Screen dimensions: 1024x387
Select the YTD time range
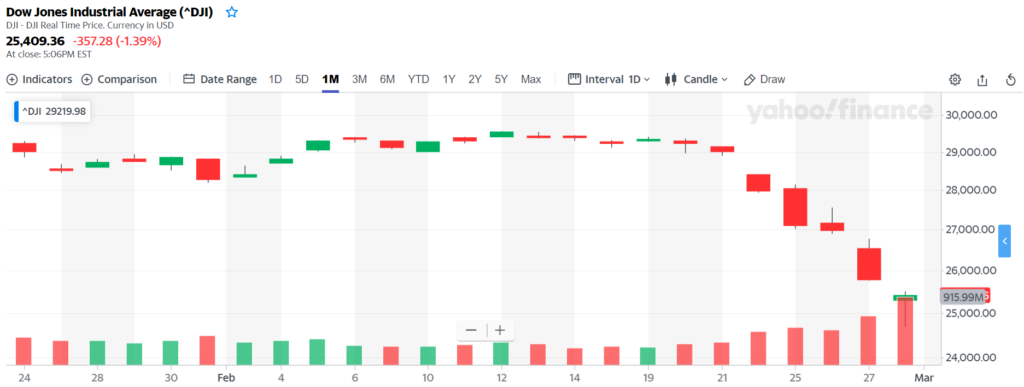[x=419, y=80]
